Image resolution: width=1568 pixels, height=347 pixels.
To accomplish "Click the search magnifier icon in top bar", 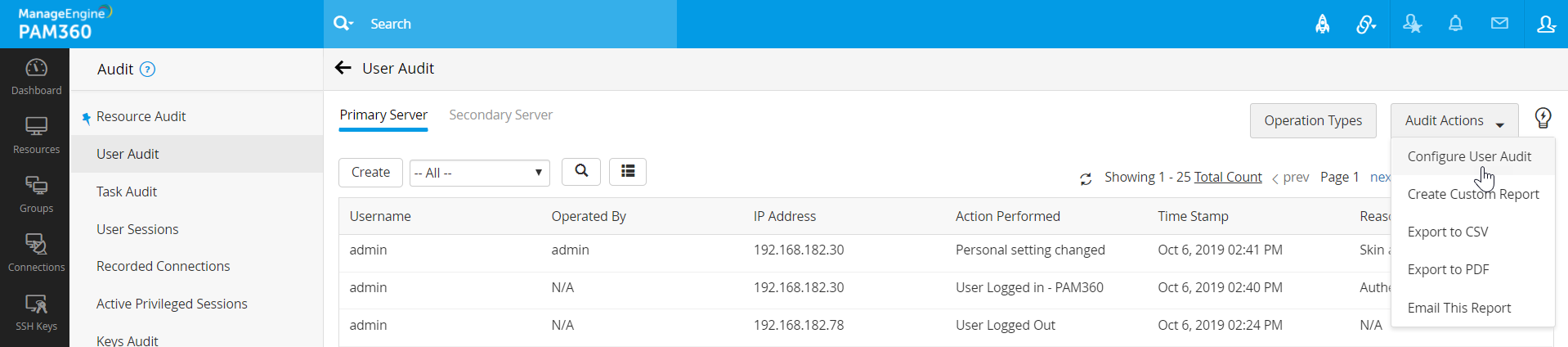I will pos(343,24).
